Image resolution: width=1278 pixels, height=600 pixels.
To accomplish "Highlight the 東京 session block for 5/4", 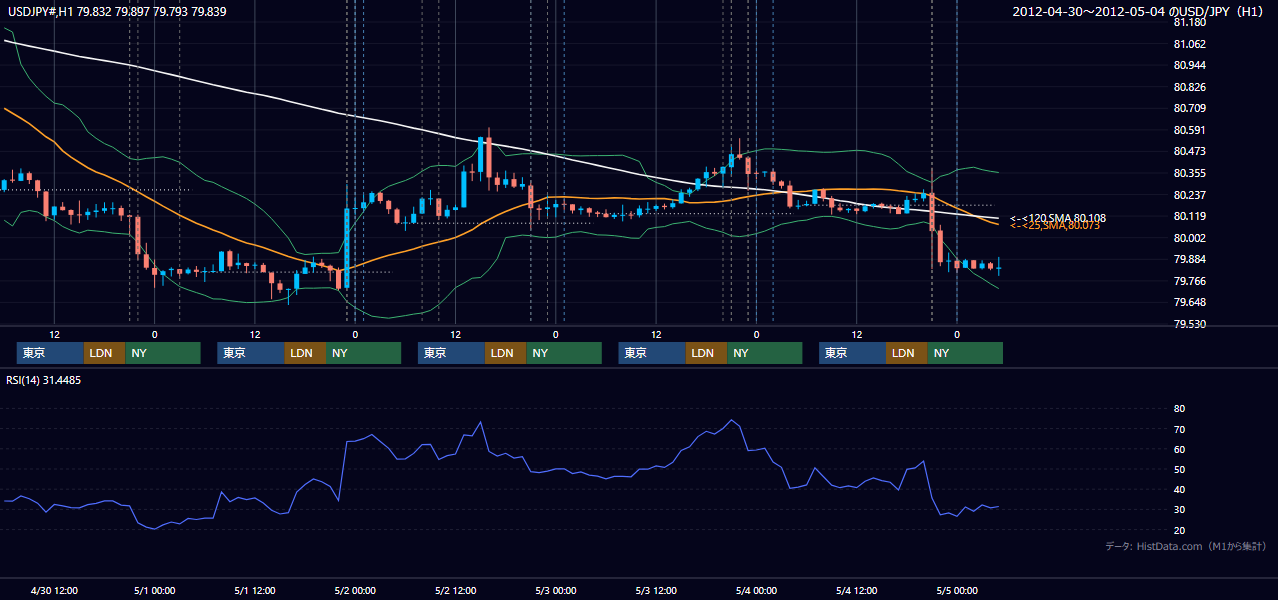I will point(852,353).
